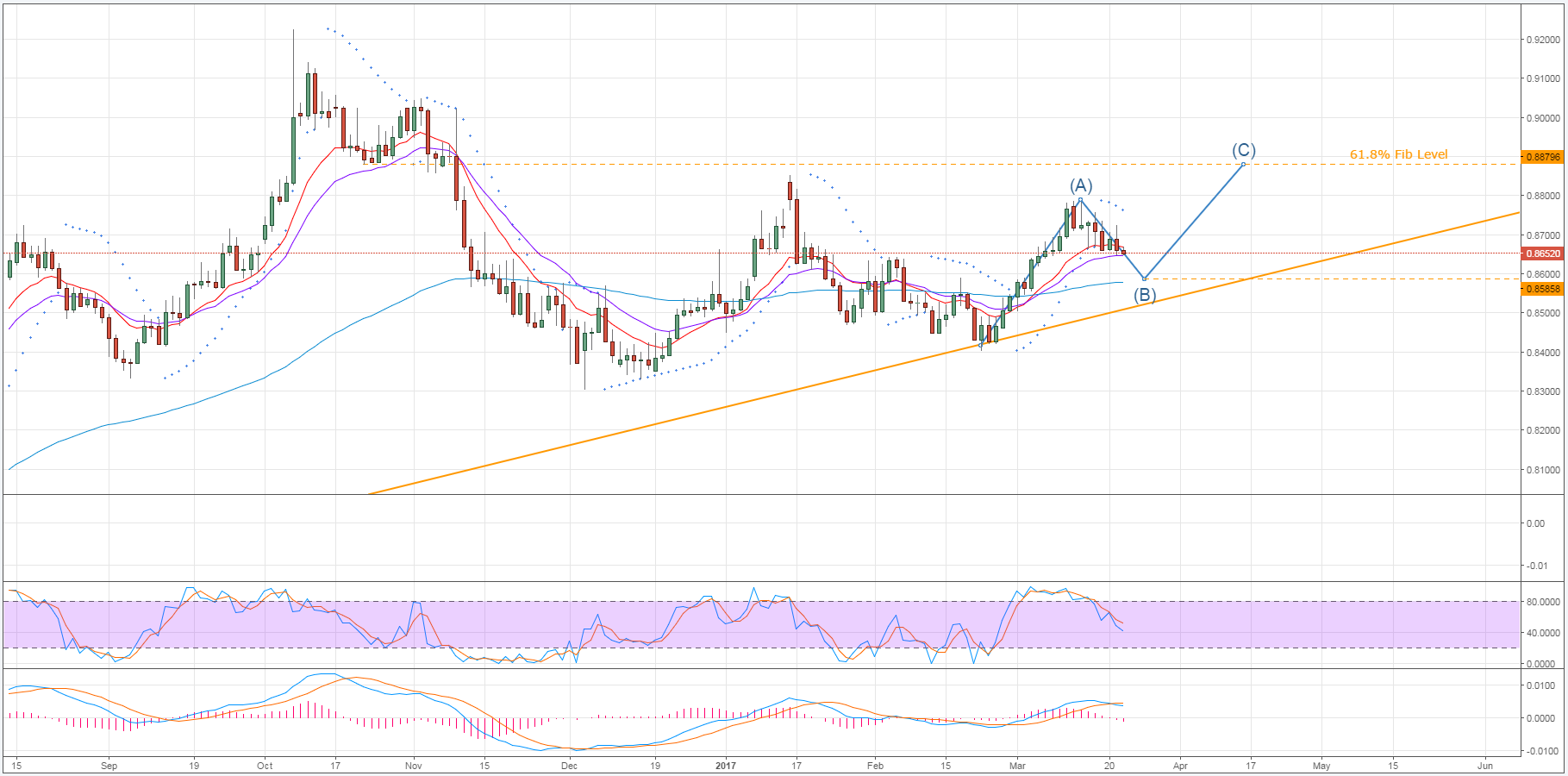Viewport: 1568px width, 776px height.
Task: Select the wave point at (C) endpoint
Action: [1243, 164]
